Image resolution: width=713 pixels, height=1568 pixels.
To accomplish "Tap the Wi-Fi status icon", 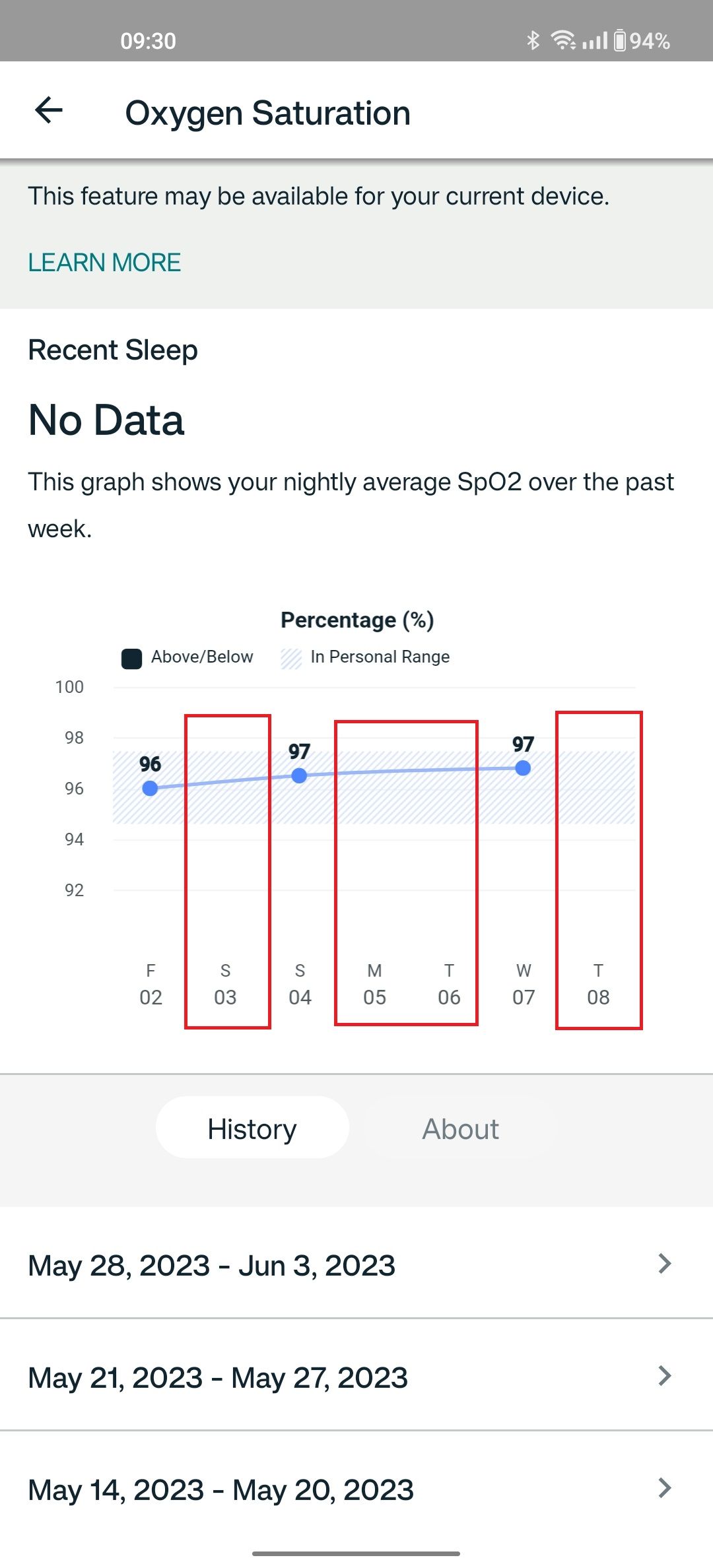I will click(563, 41).
